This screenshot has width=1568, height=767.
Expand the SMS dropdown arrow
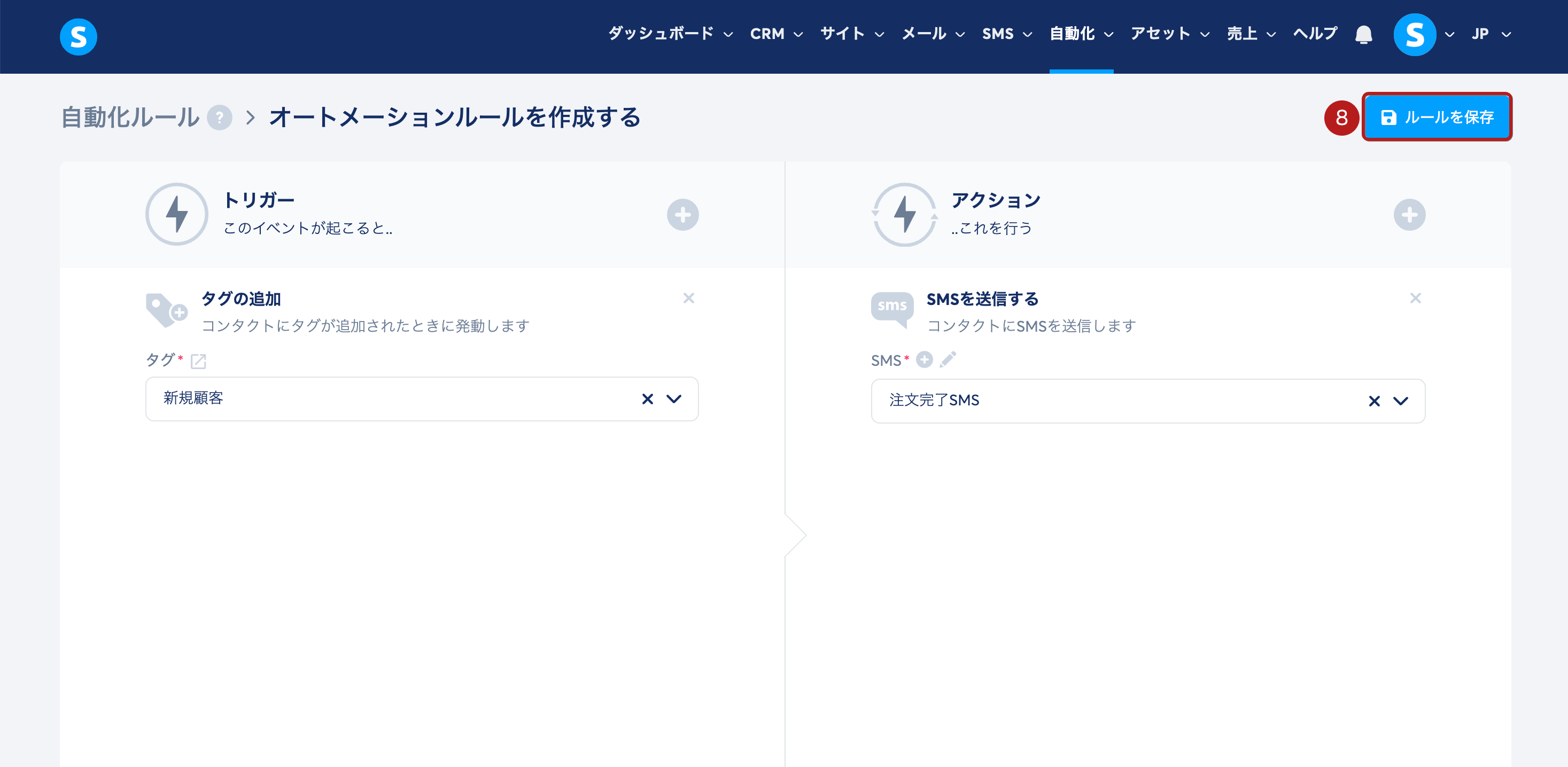coord(1401,402)
